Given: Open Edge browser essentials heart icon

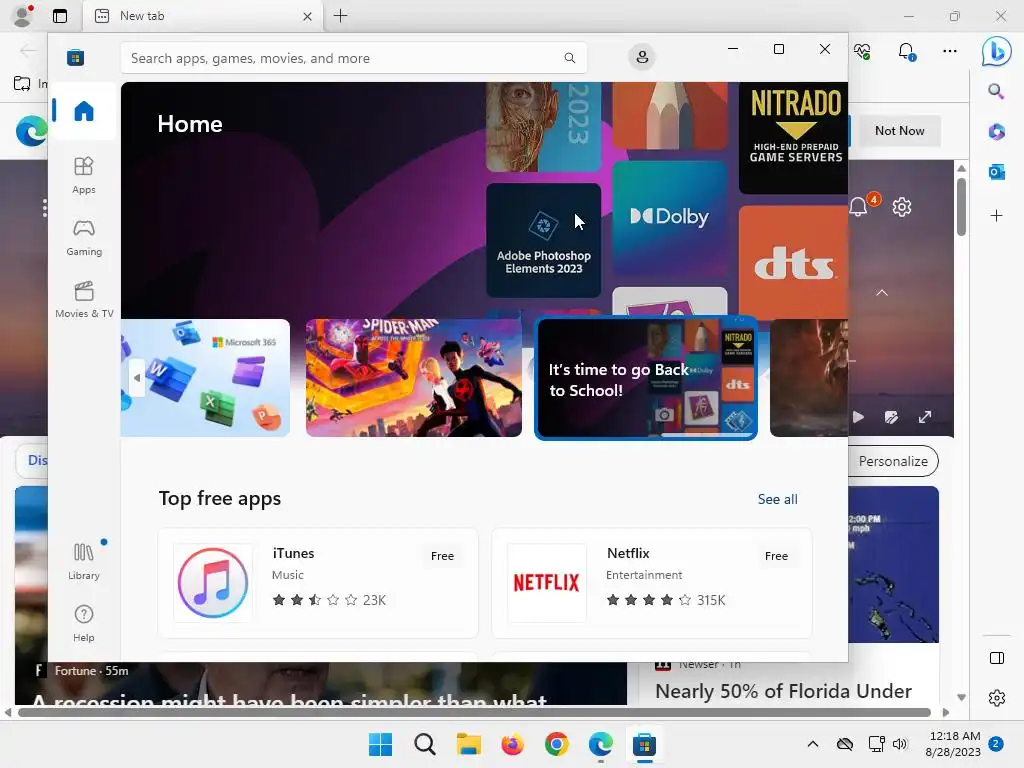Looking at the screenshot, I should coord(862,51).
